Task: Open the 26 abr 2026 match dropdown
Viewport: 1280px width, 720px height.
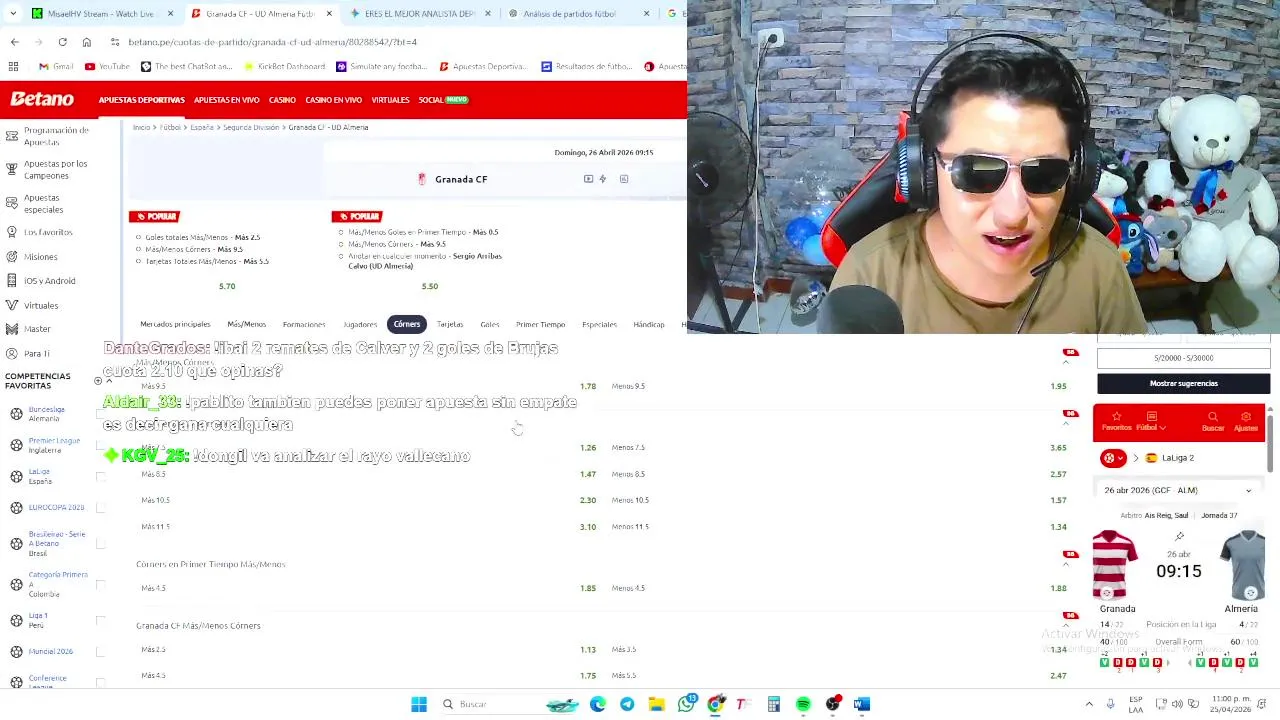Action: coord(1178,491)
